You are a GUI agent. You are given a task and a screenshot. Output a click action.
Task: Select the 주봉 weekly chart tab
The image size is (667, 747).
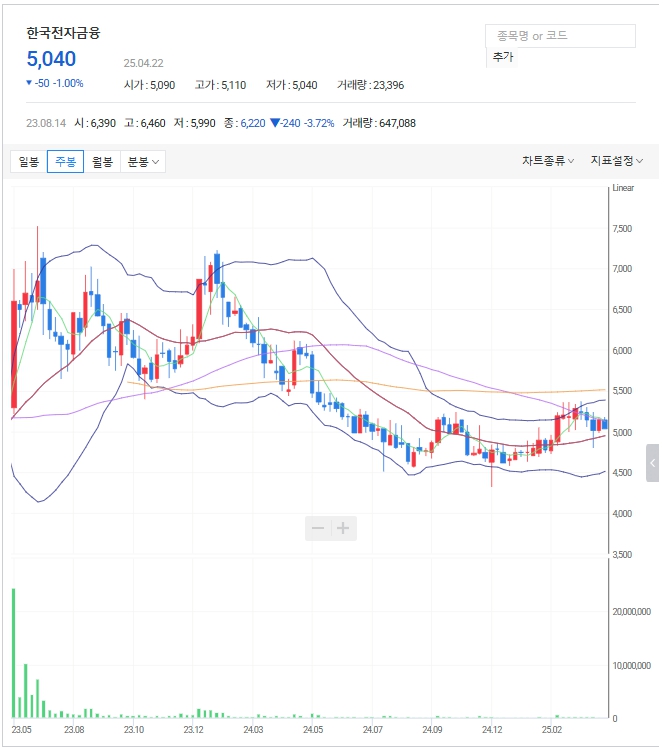pyautogui.click(x=65, y=162)
